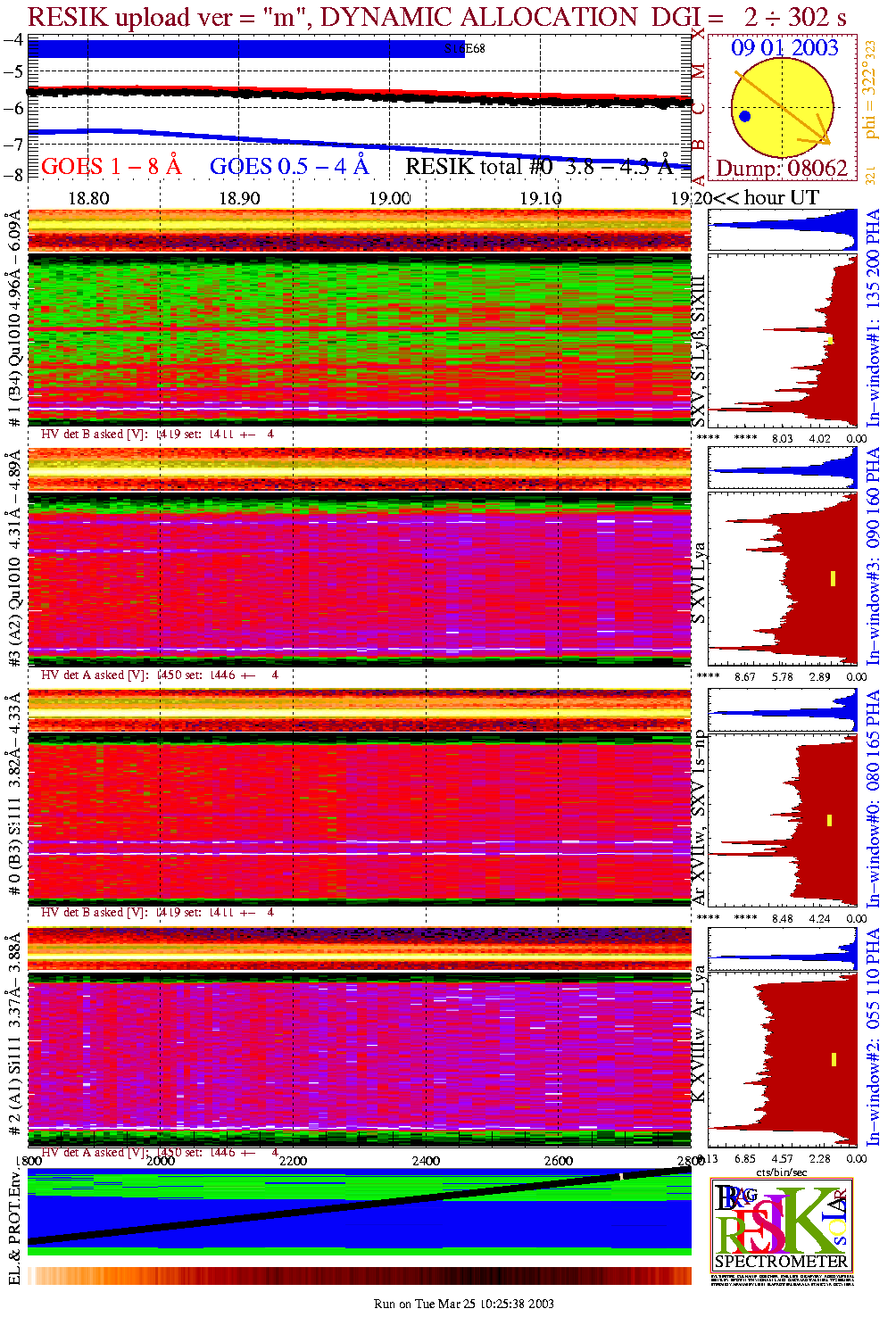
Task: Click the blue dot on the solar disk
Action: [744, 116]
